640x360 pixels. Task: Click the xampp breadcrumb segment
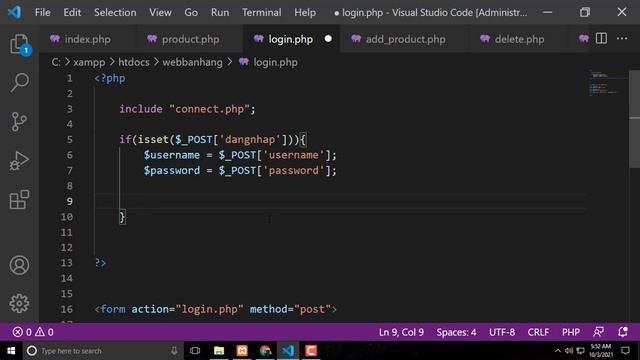coord(89,62)
